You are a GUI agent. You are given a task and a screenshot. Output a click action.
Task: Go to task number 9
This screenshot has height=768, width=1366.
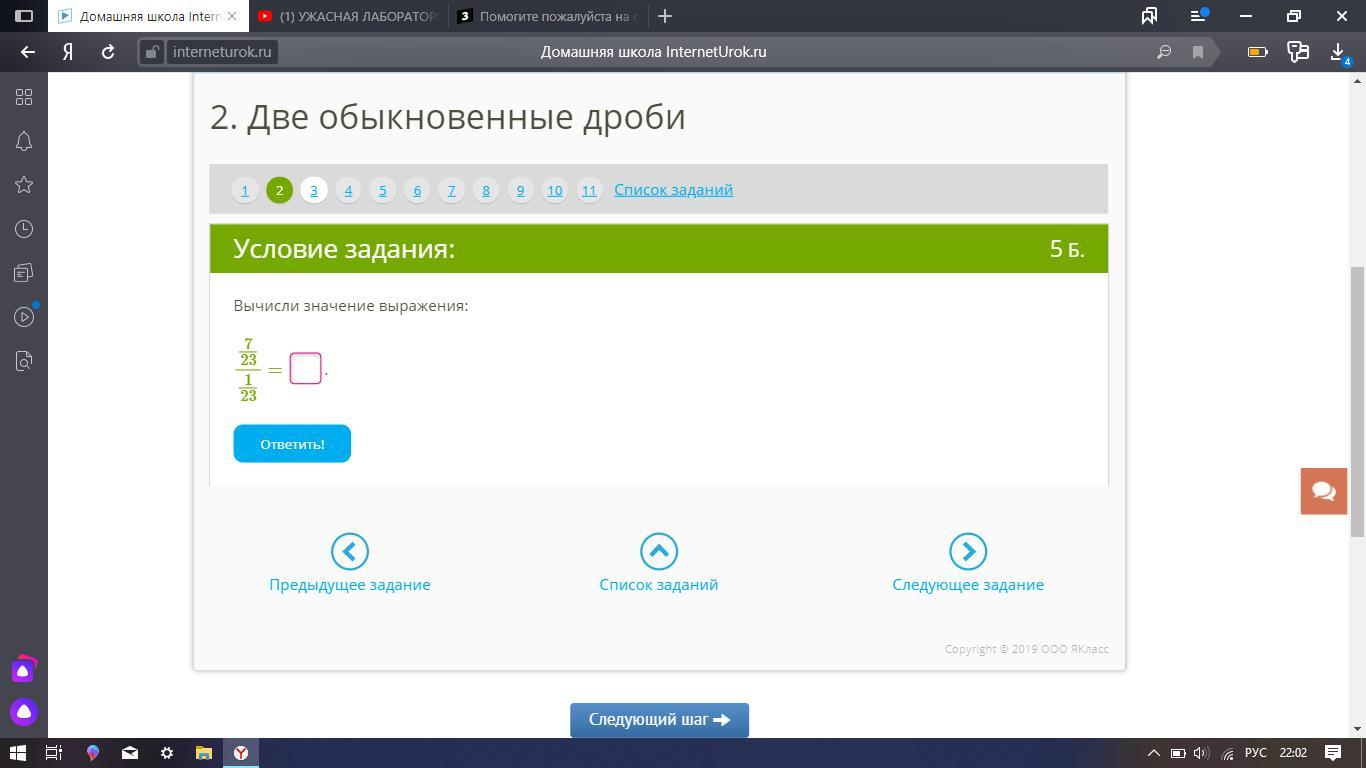point(520,190)
